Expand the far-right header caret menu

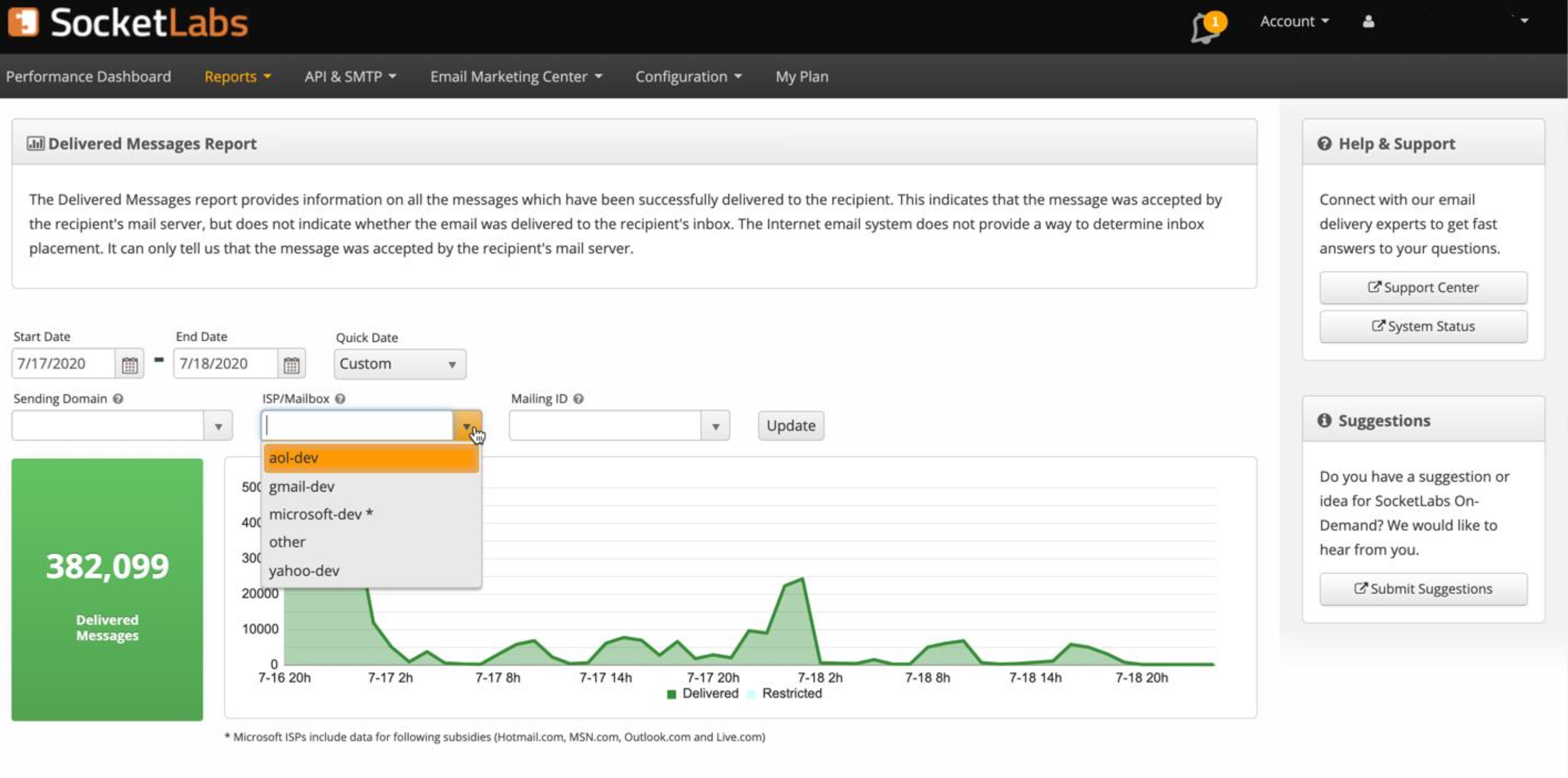[x=1524, y=21]
